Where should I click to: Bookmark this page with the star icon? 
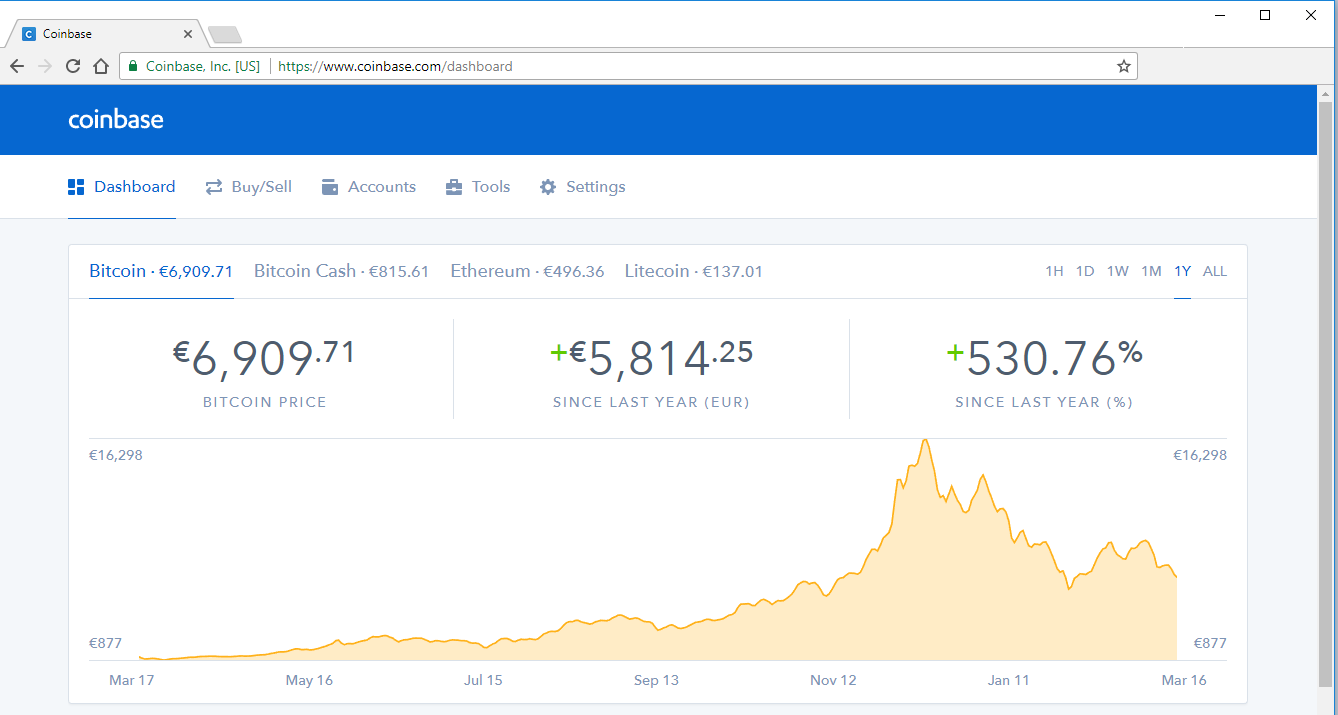(1124, 66)
